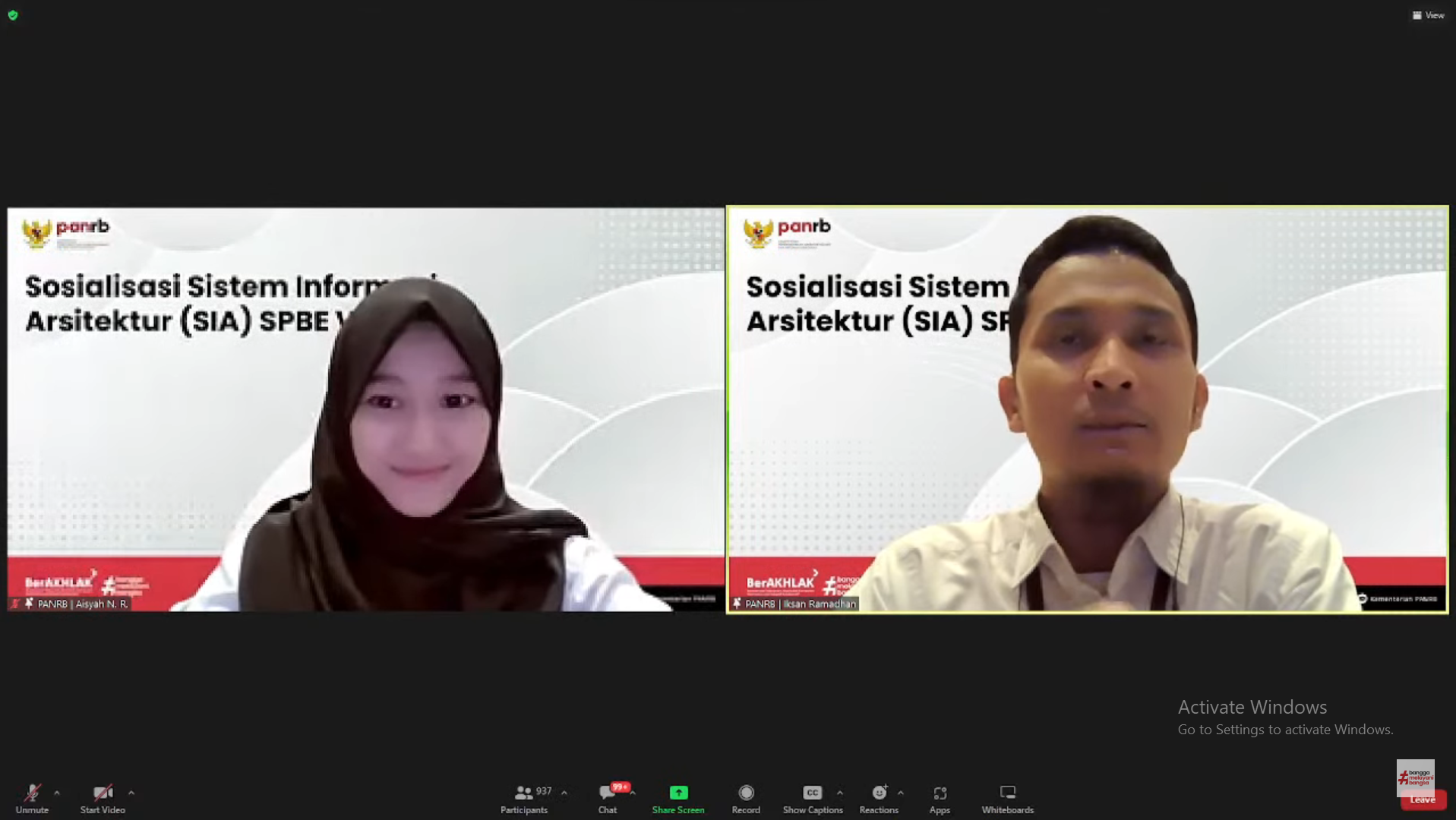Open Whiteboards

[x=1007, y=799]
